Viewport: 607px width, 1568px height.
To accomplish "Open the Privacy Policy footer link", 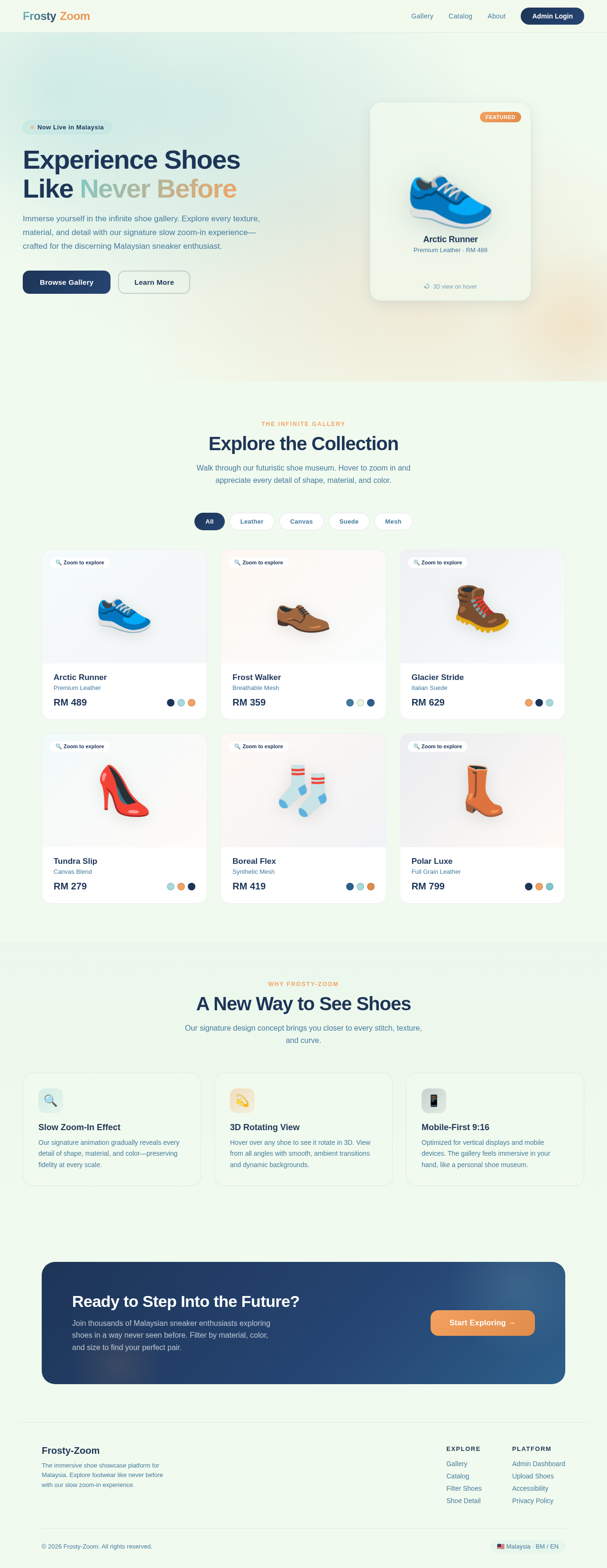I will [533, 1500].
